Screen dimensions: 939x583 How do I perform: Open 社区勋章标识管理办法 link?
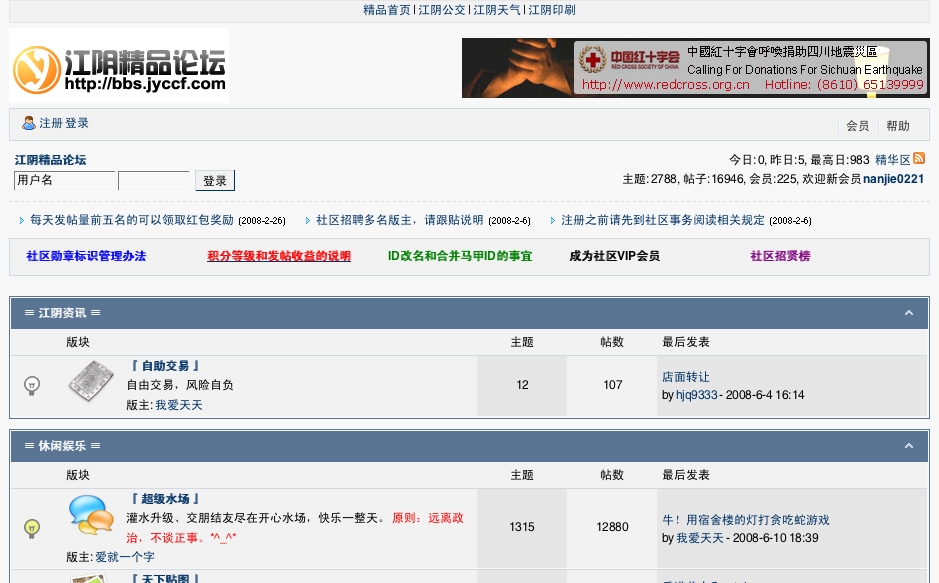tap(86, 256)
